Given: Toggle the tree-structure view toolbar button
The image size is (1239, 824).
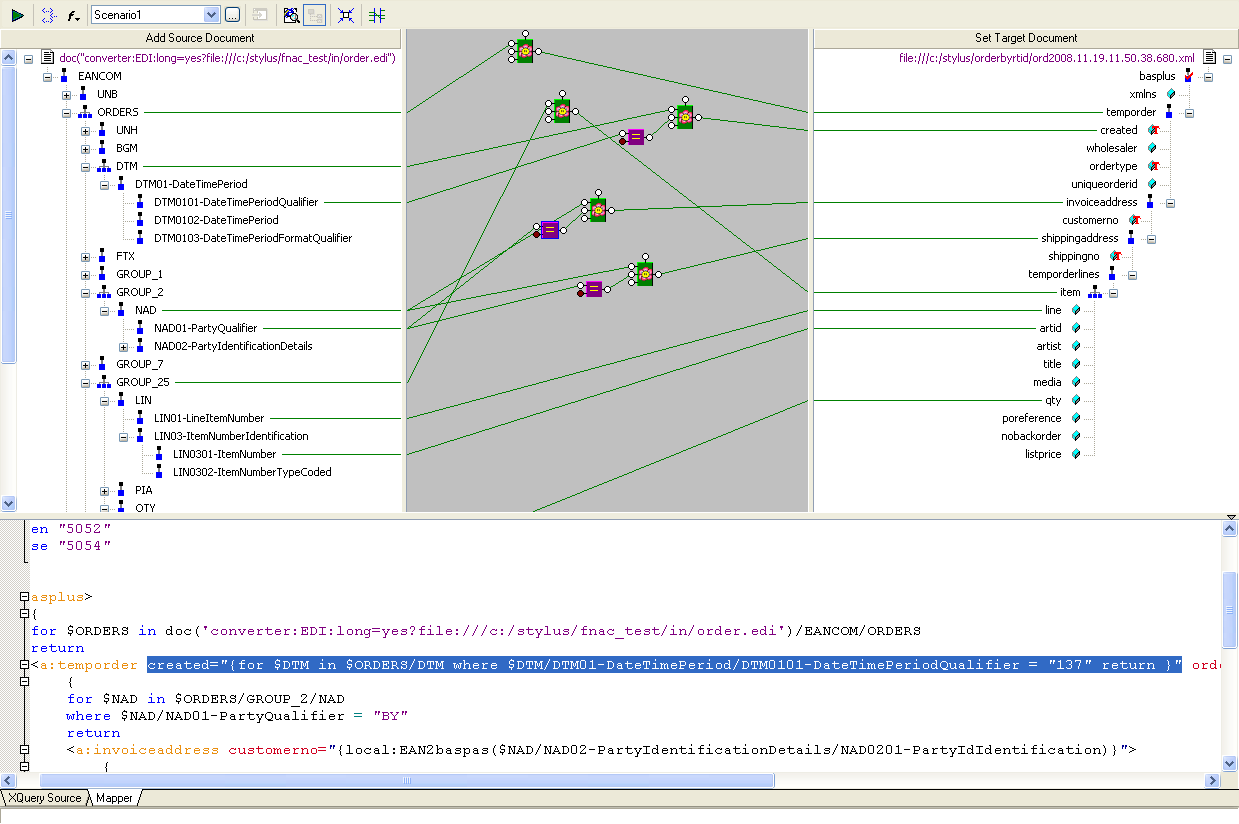Looking at the screenshot, I should click(x=314, y=15).
